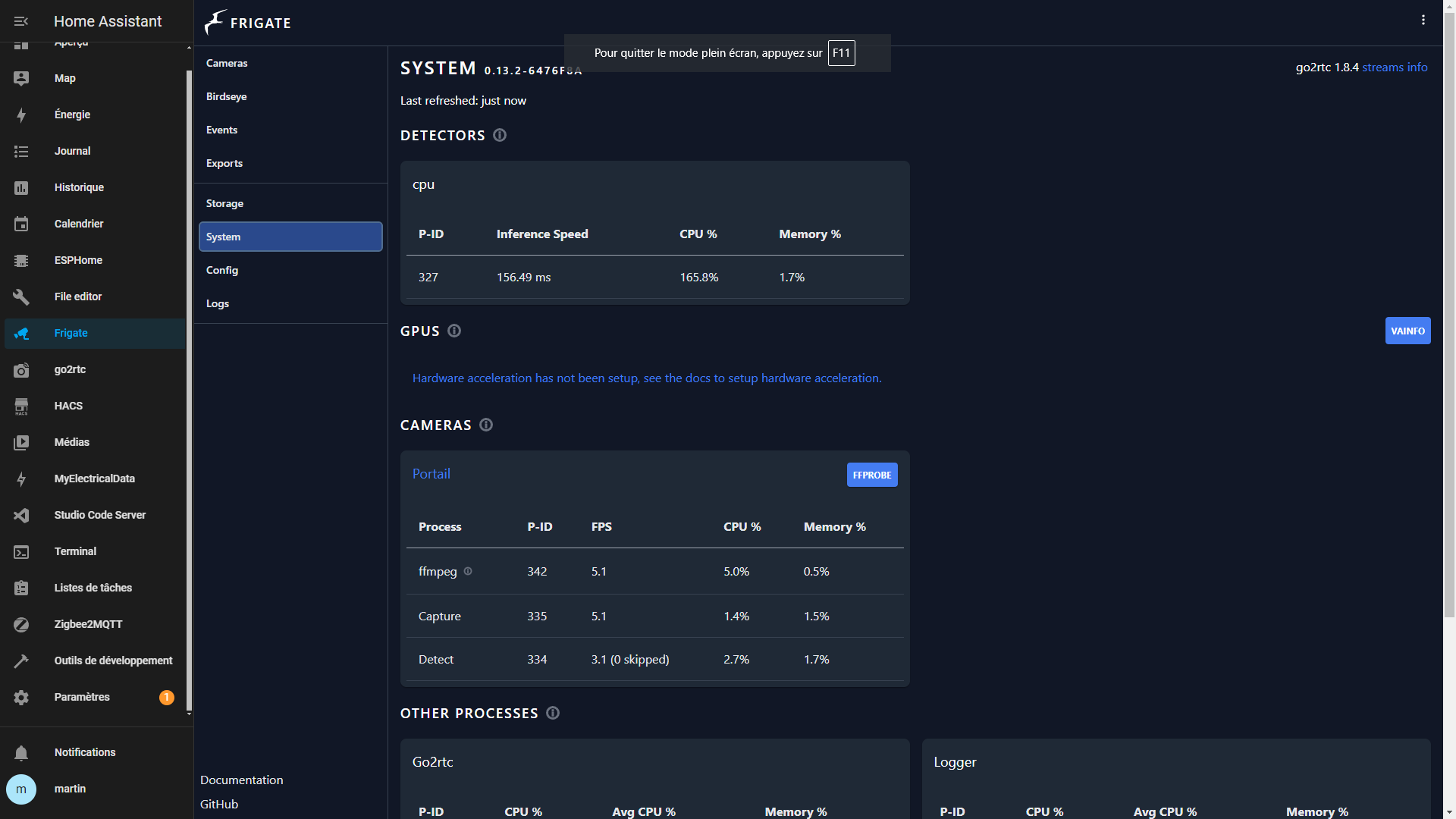Open the Portail camera link
1456x819 pixels.
(431, 474)
